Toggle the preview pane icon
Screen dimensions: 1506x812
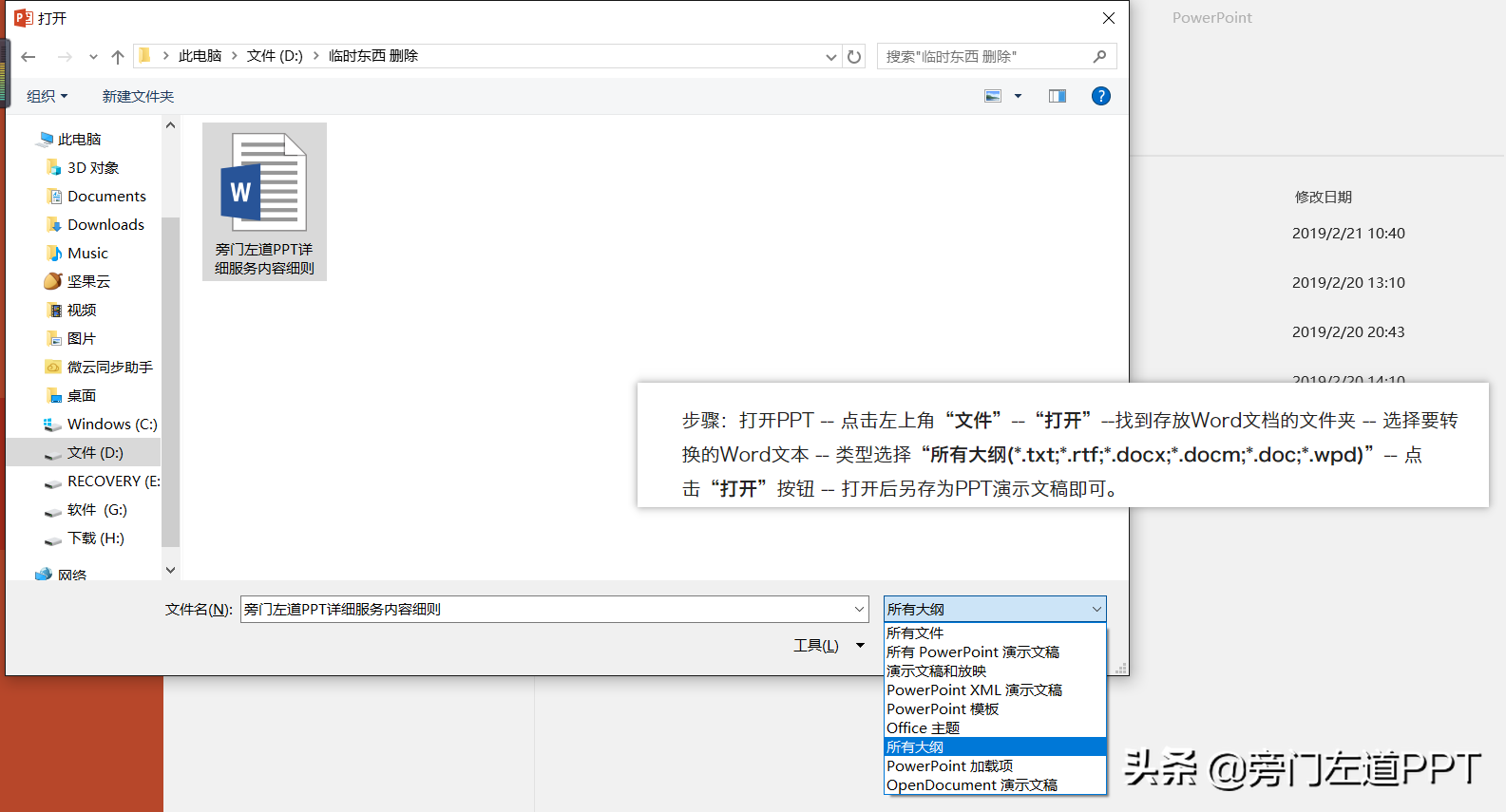tap(1058, 96)
